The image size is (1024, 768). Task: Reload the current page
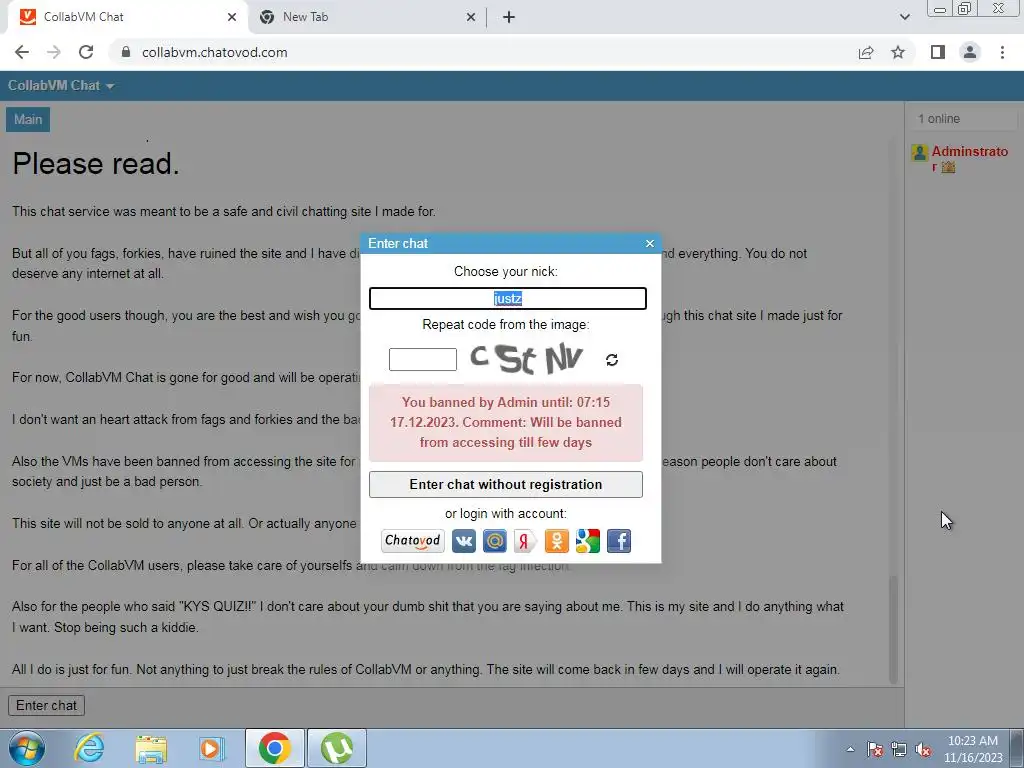[x=86, y=52]
